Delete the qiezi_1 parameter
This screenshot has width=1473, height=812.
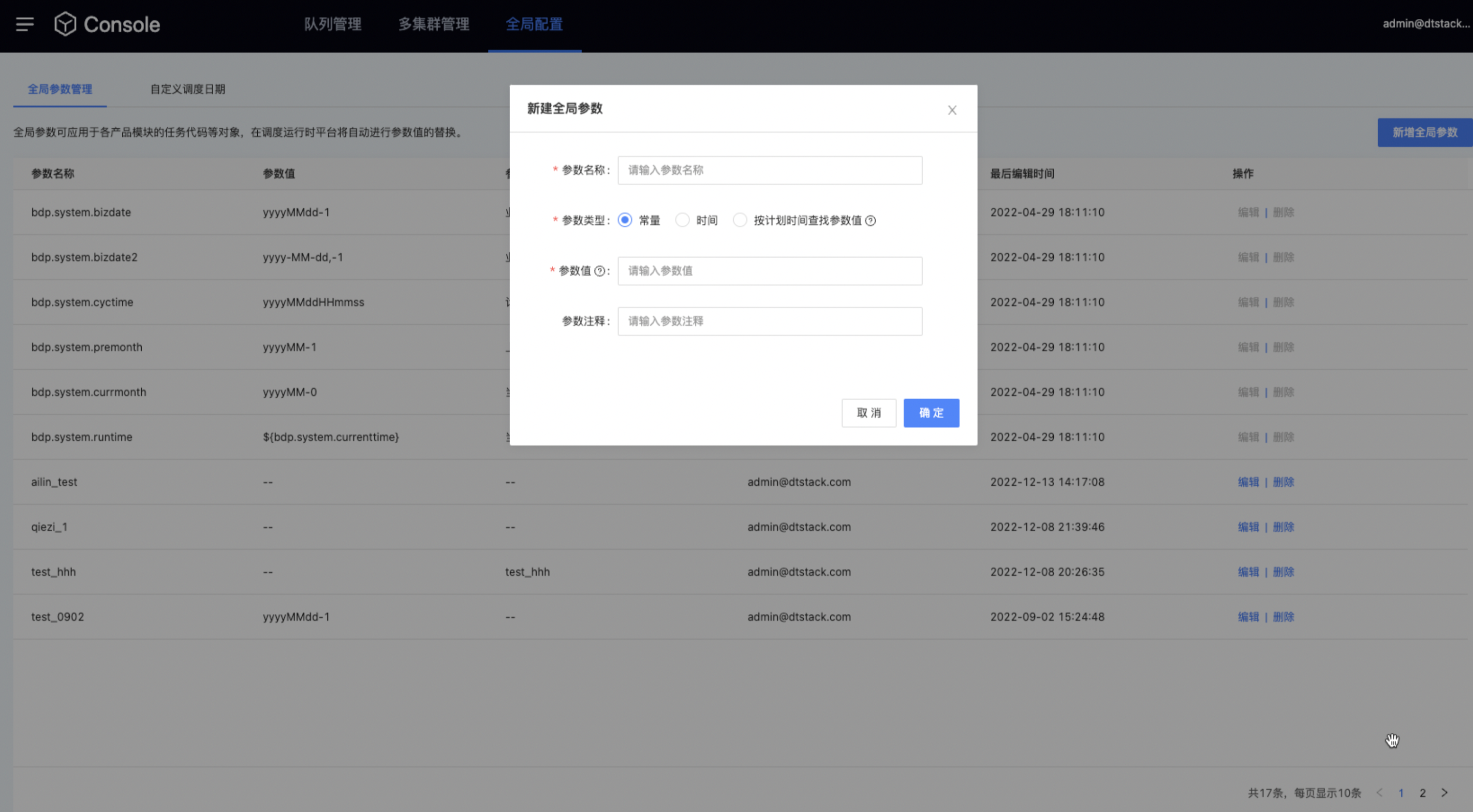coord(1283,527)
